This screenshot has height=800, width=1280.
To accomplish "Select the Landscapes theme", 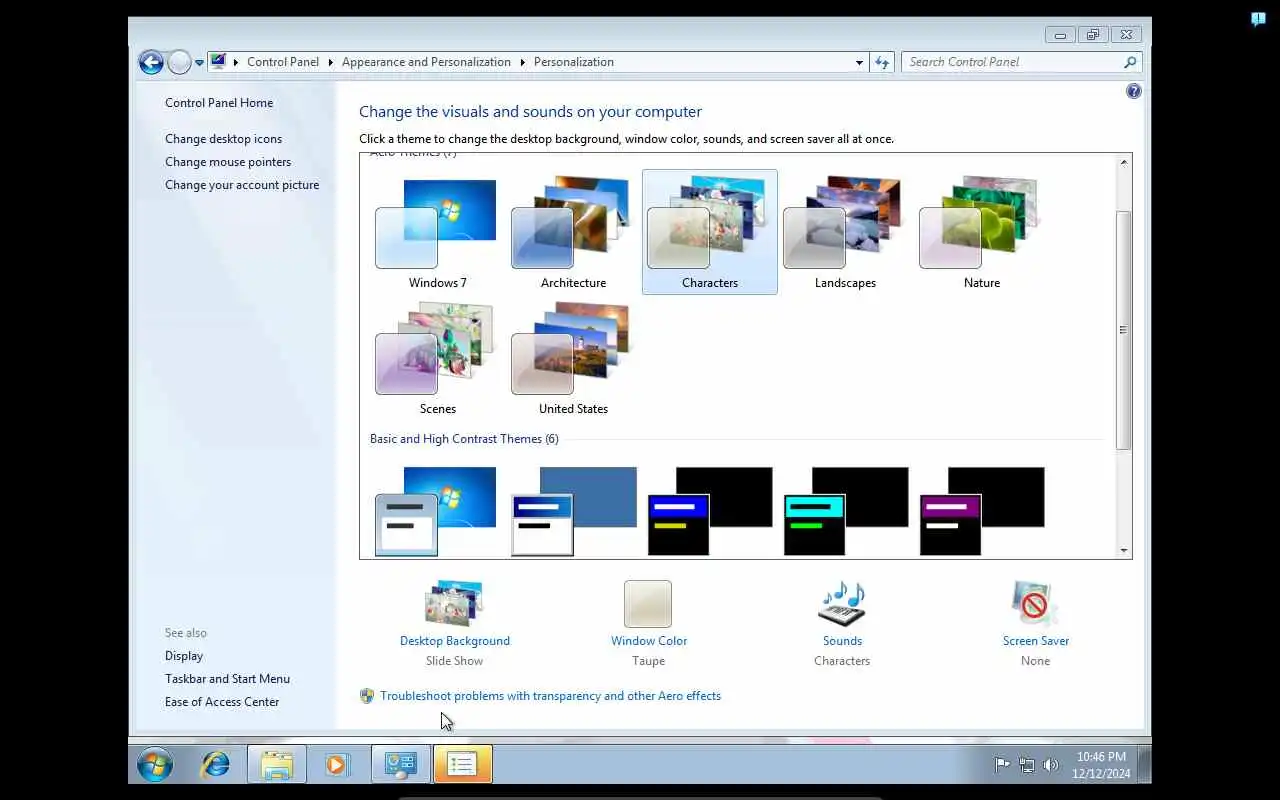I will click(x=845, y=233).
